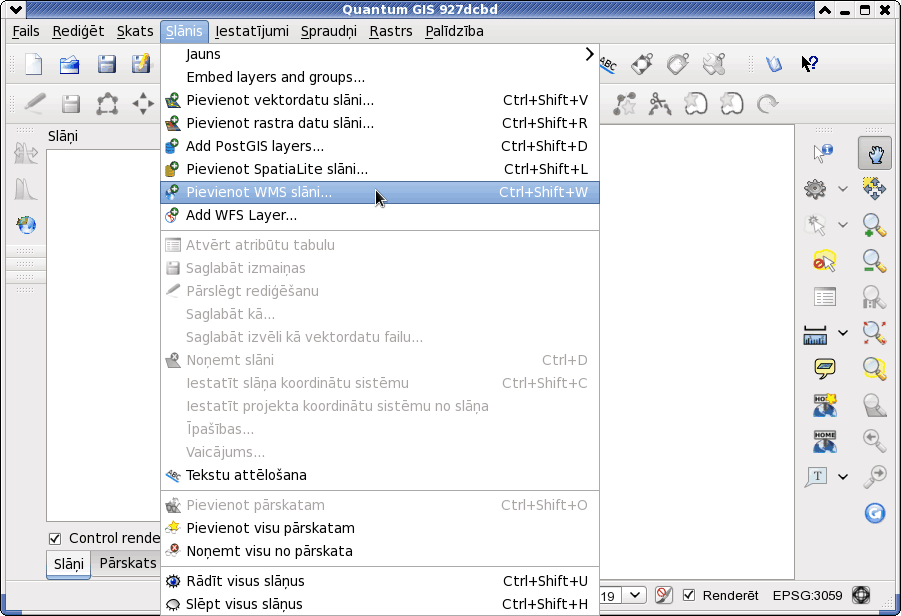
Task: Choose Pievienot vektordatu slāni entry
Action: (x=380, y=100)
